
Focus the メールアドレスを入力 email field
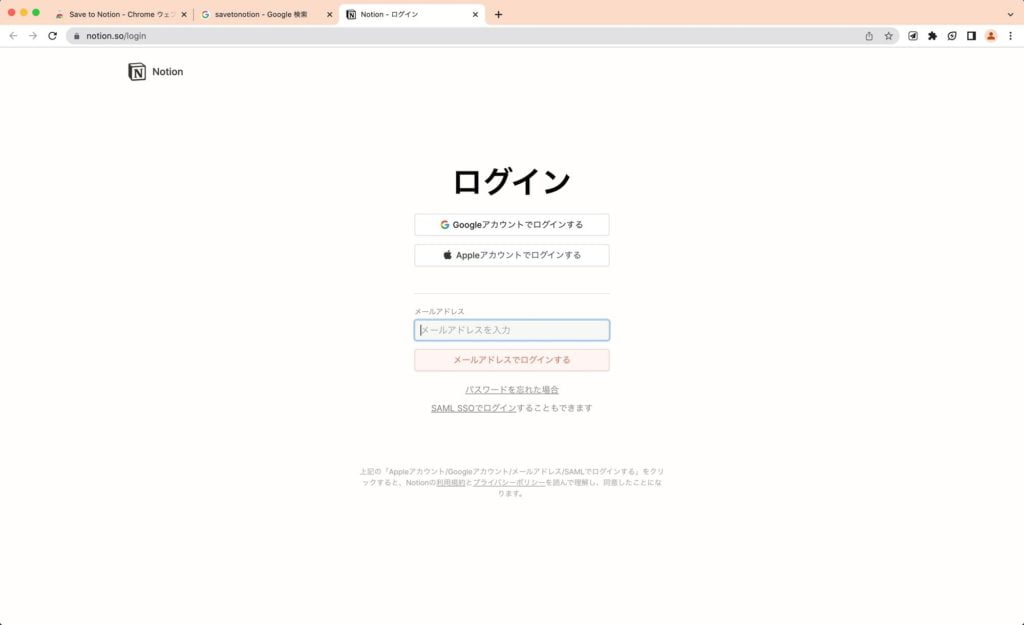pyautogui.click(x=512, y=330)
